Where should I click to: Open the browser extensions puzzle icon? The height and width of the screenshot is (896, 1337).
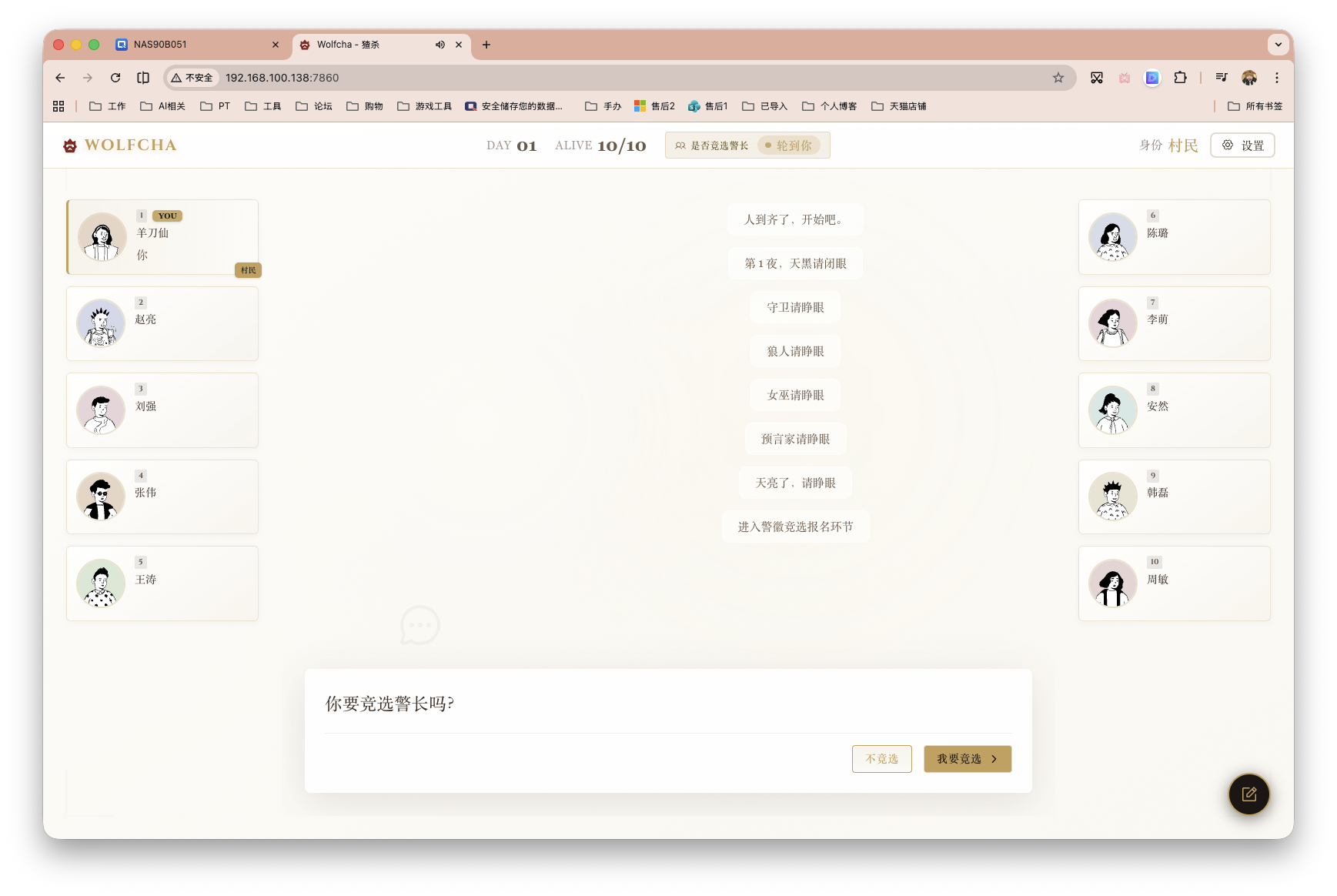1181,78
